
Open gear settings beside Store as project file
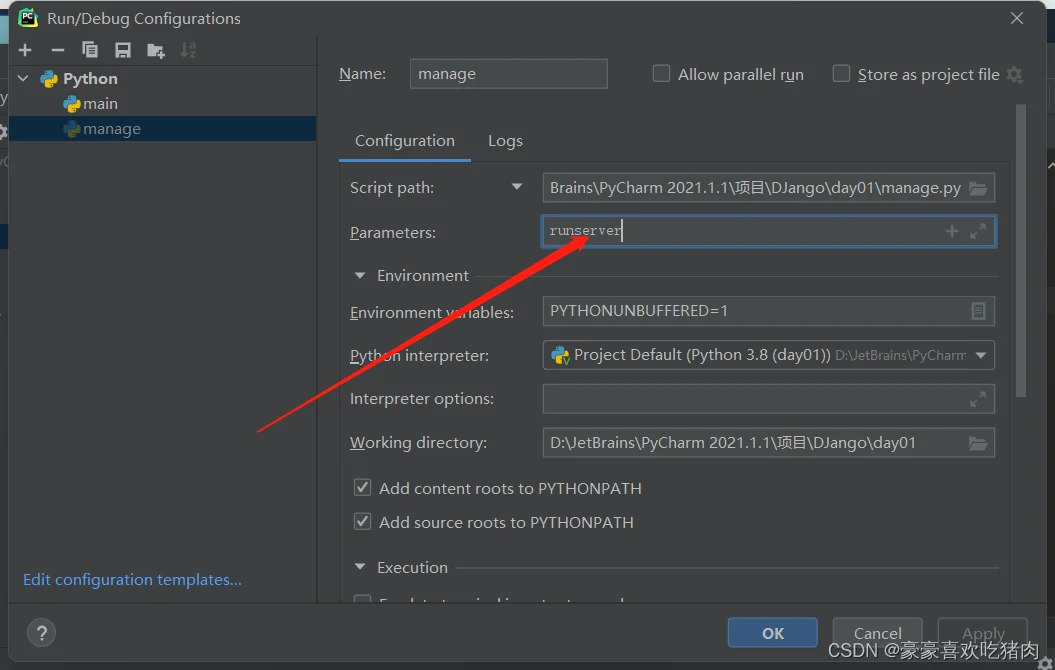point(1015,75)
